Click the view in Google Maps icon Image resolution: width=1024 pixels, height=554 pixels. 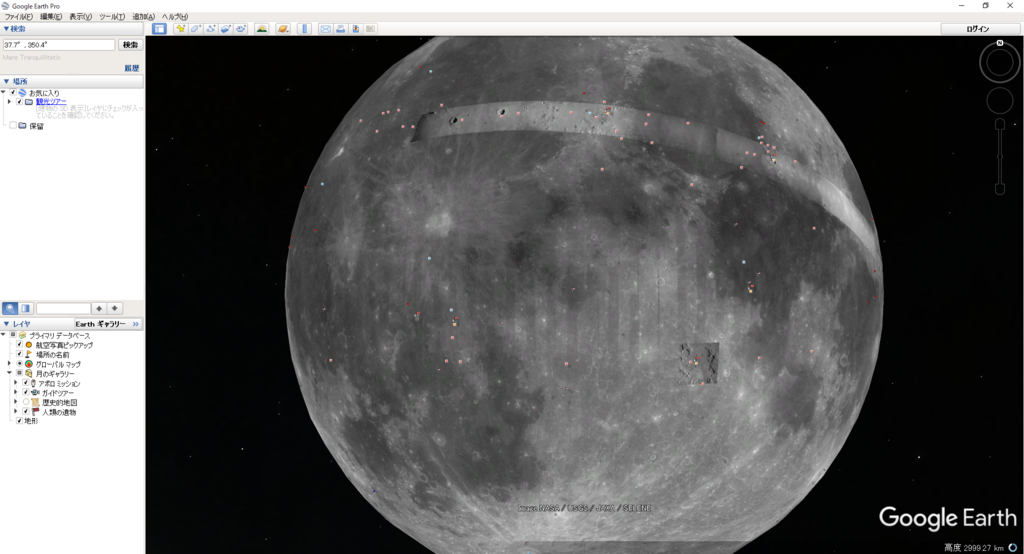[370, 29]
